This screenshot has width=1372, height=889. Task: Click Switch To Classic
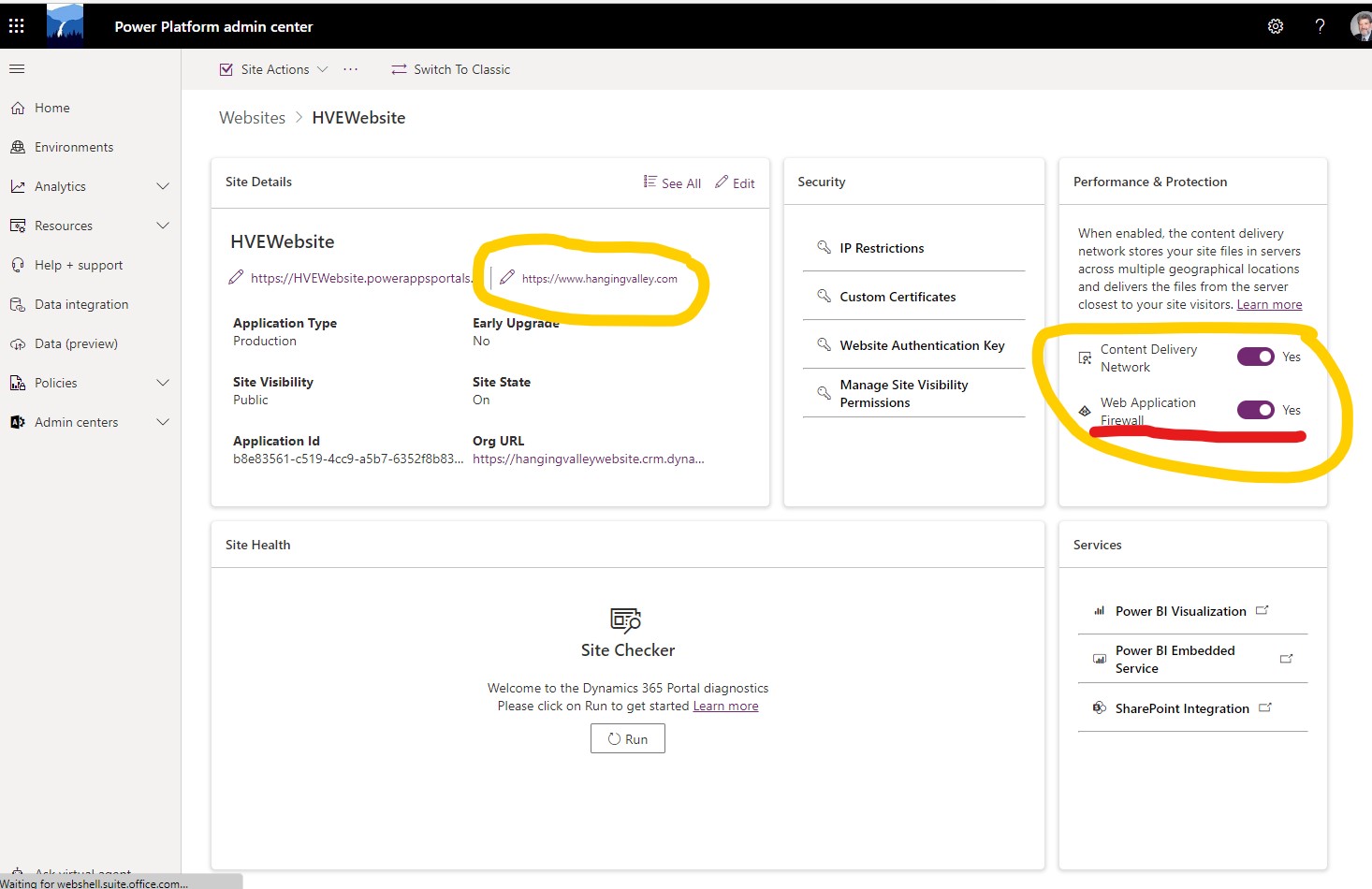(x=450, y=69)
